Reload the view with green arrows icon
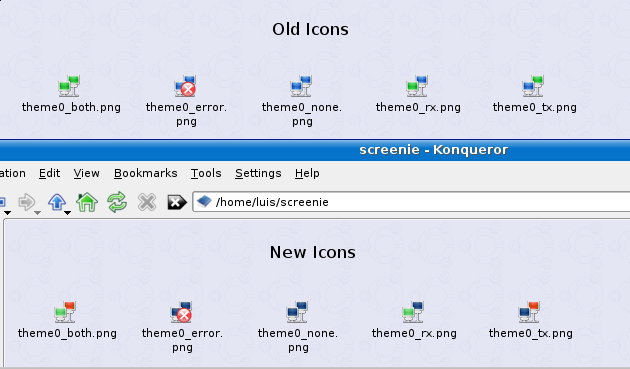The width and height of the screenshot is (630, 369). tap(117, 202)
